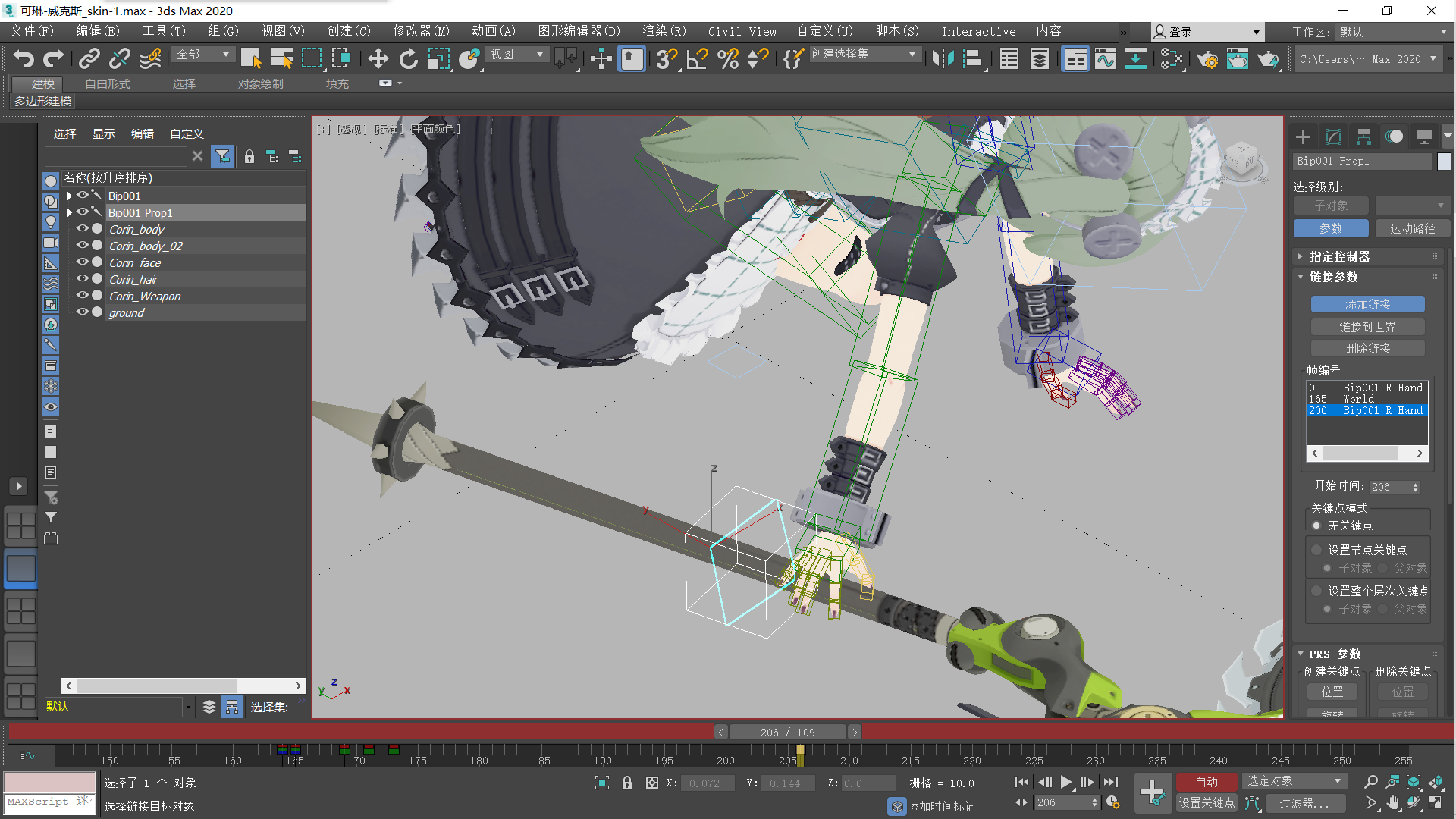Toggle the Percent Snap icon
1456x819 pixels.
727,58
